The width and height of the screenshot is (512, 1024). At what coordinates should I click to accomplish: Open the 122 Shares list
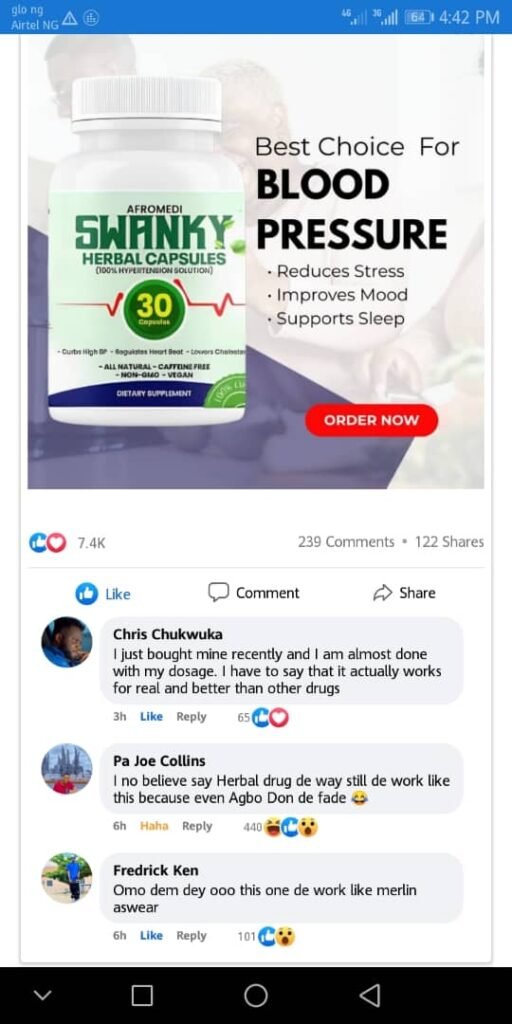point(449,542)
